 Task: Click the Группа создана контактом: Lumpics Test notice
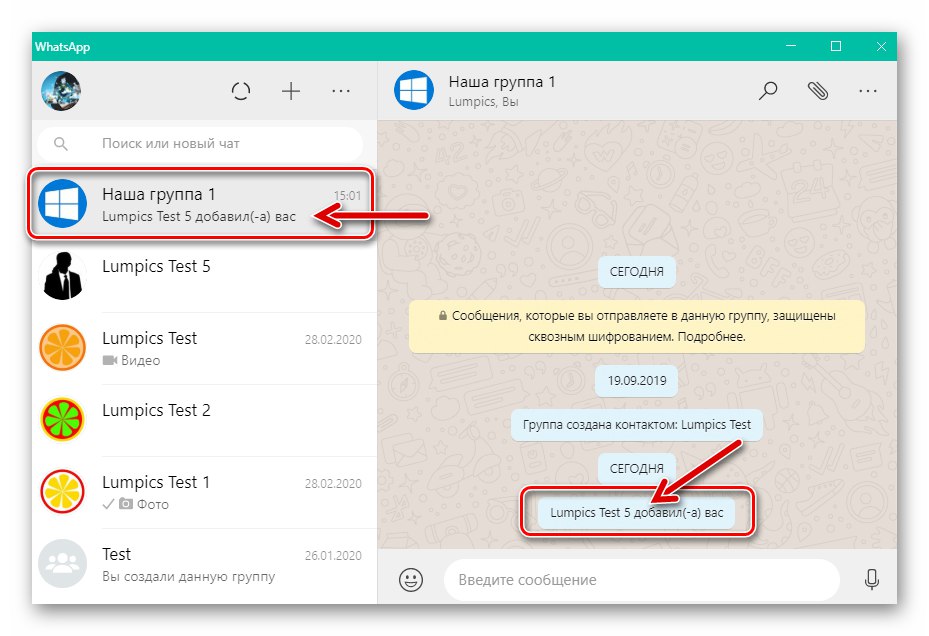pos(636,424)
